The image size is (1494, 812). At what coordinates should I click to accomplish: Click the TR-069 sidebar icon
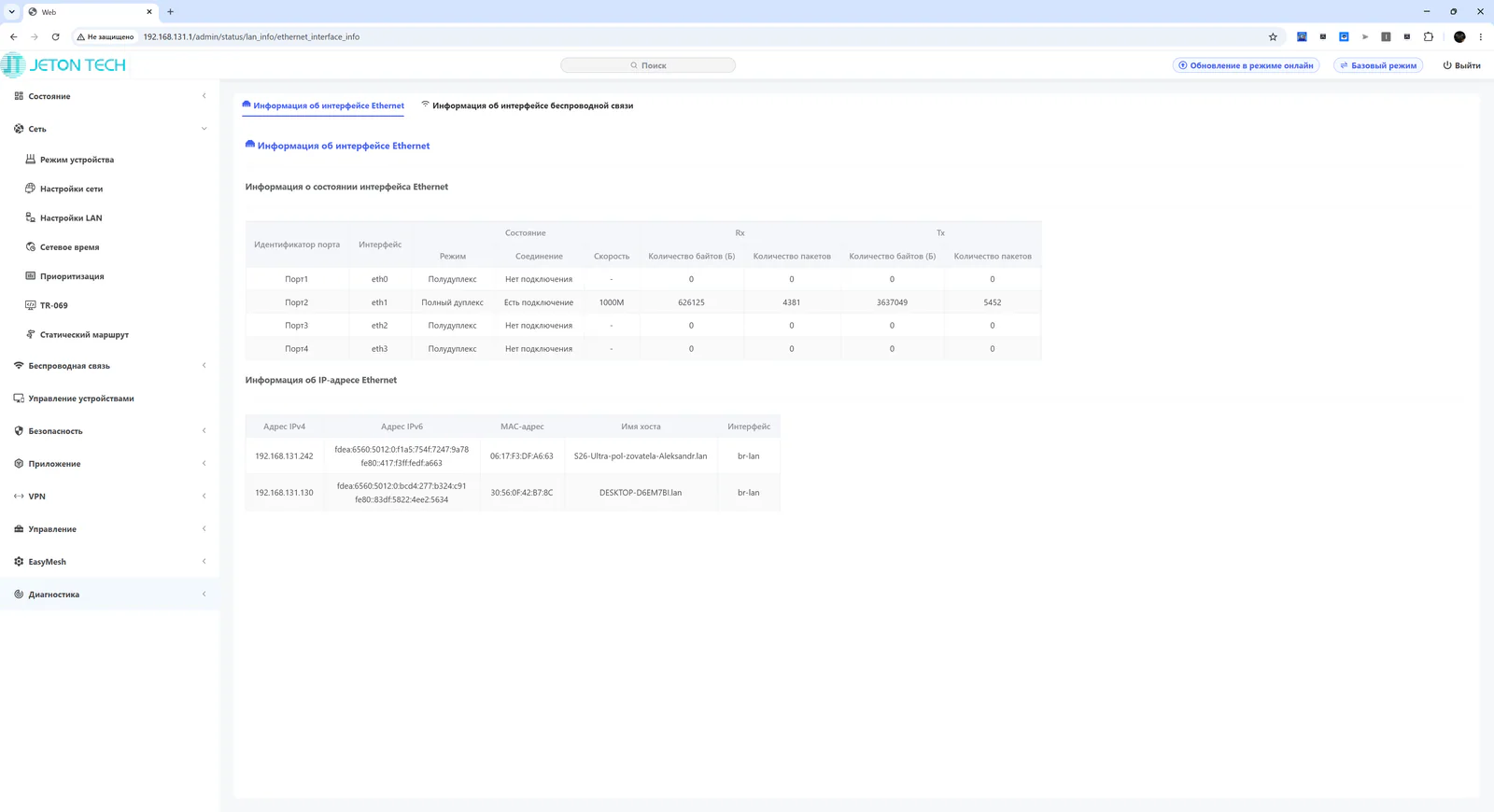point(30,305)
